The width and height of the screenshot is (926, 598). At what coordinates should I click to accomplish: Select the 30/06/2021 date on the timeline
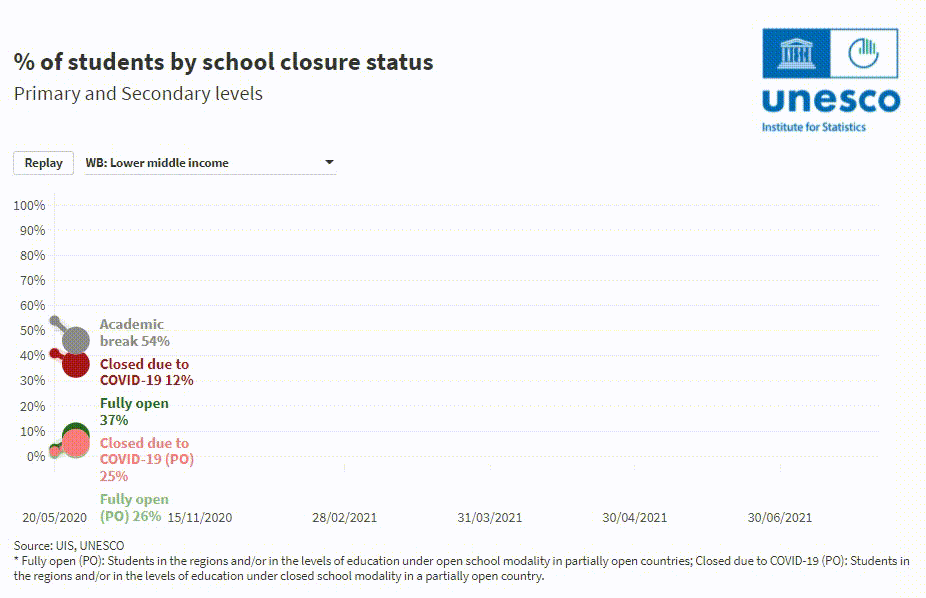tap(780, 518)
